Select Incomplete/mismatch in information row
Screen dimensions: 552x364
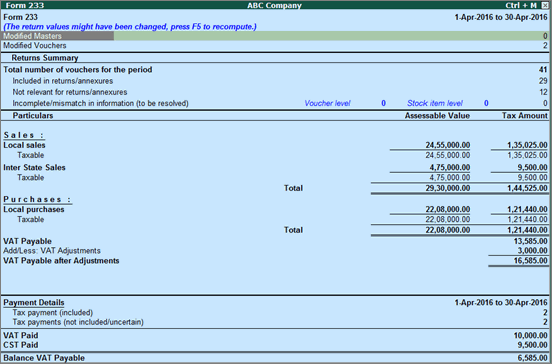point(275,103)
